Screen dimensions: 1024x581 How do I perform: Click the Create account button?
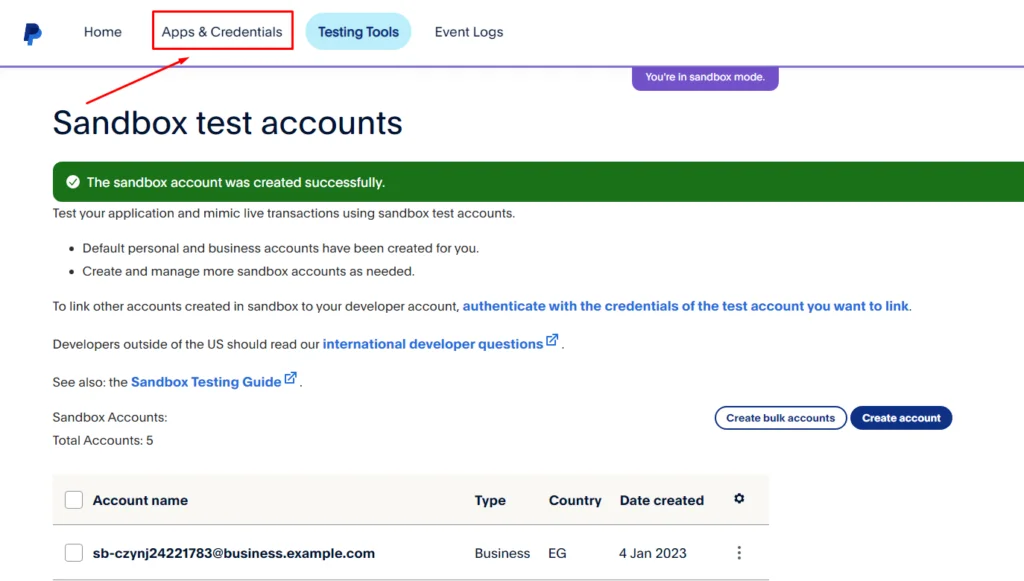901,418
